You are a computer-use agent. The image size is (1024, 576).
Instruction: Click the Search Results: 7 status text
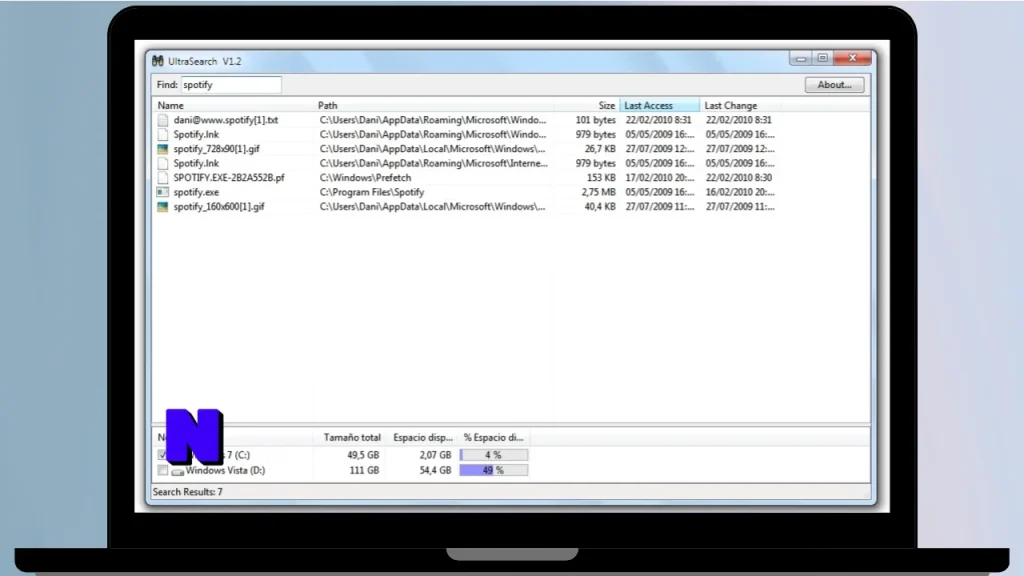click(x=187, y=492)
